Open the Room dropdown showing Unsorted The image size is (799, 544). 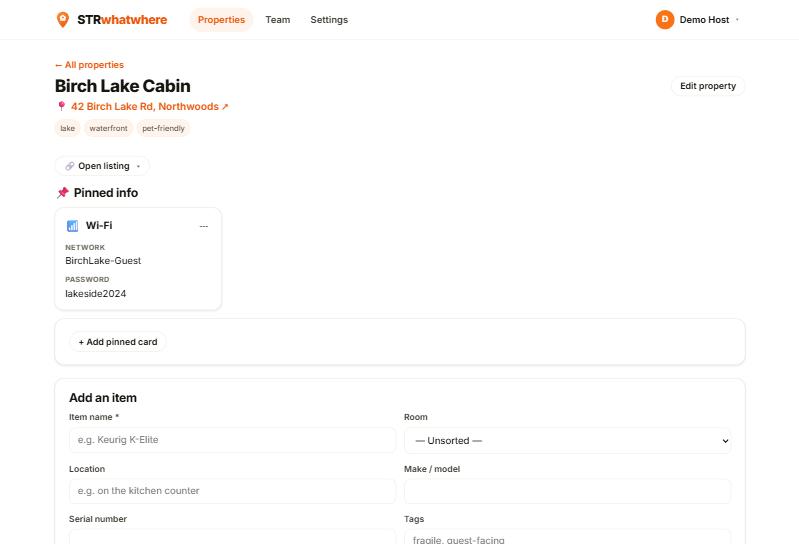568,441
